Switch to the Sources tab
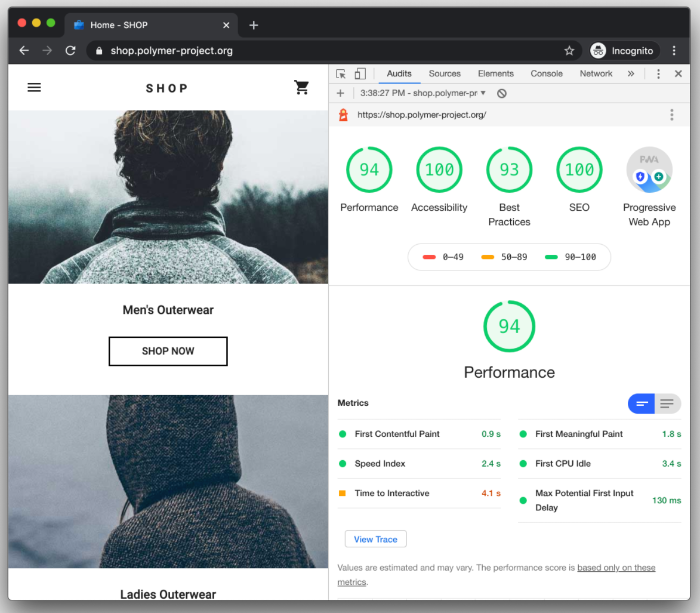 click(x=445, y=74)
